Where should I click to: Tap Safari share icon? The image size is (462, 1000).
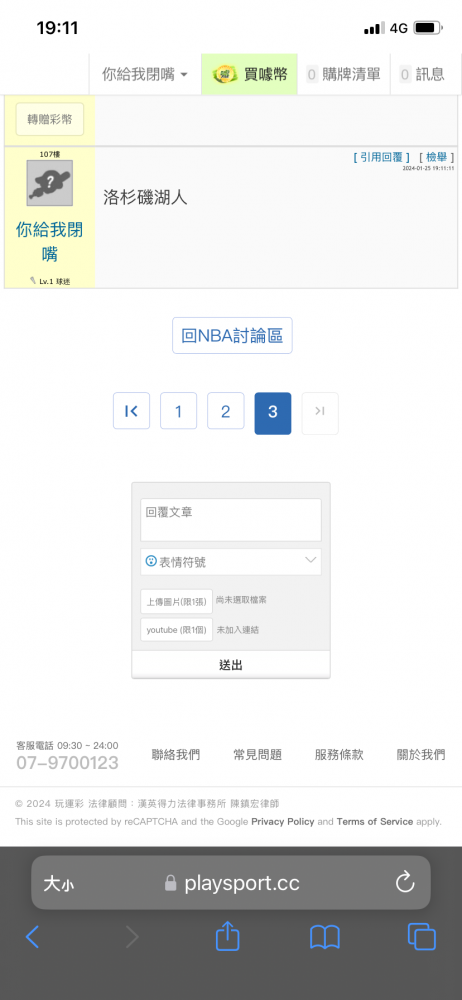click(227, 937)
